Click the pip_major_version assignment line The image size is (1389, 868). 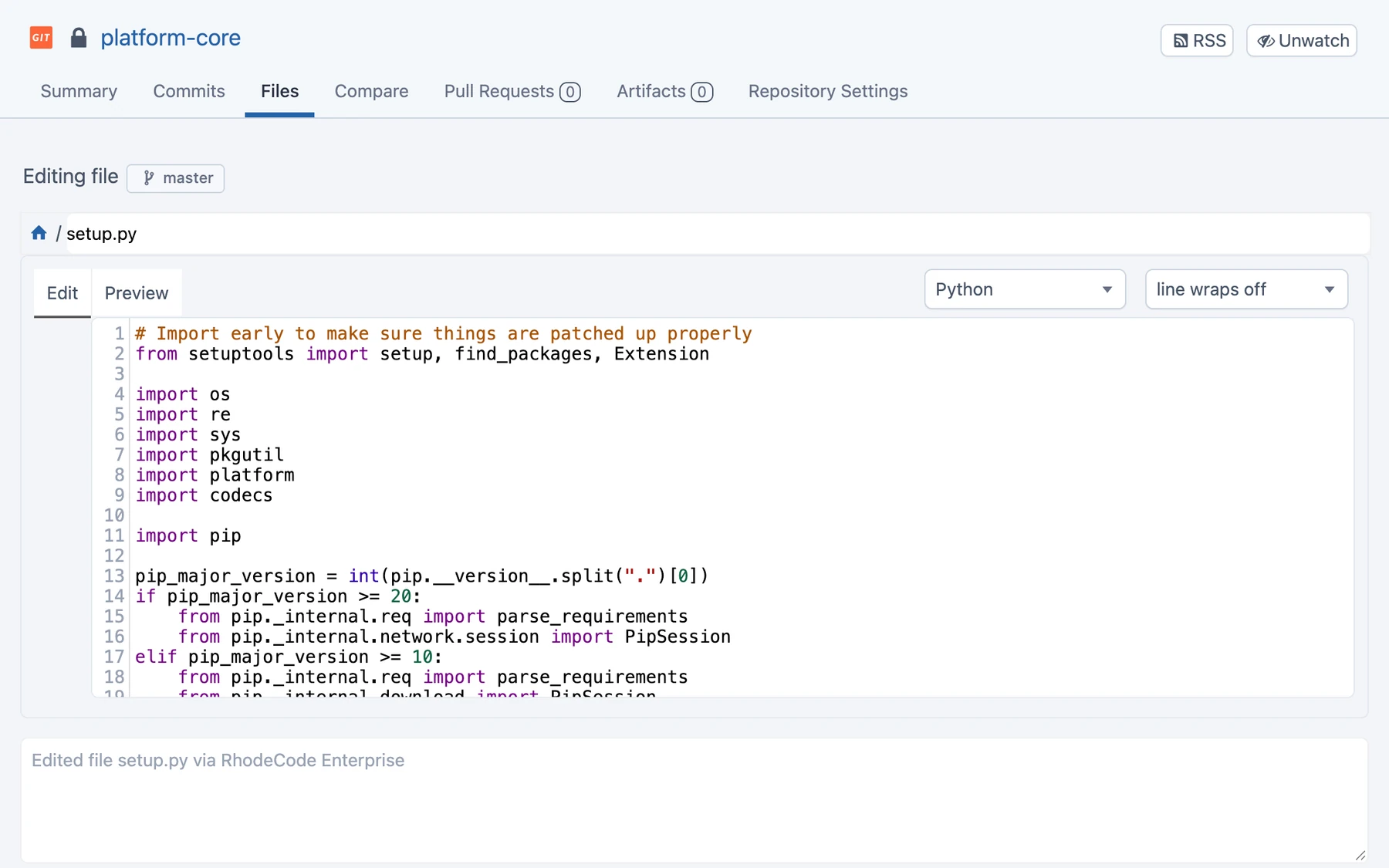(421, 576)
